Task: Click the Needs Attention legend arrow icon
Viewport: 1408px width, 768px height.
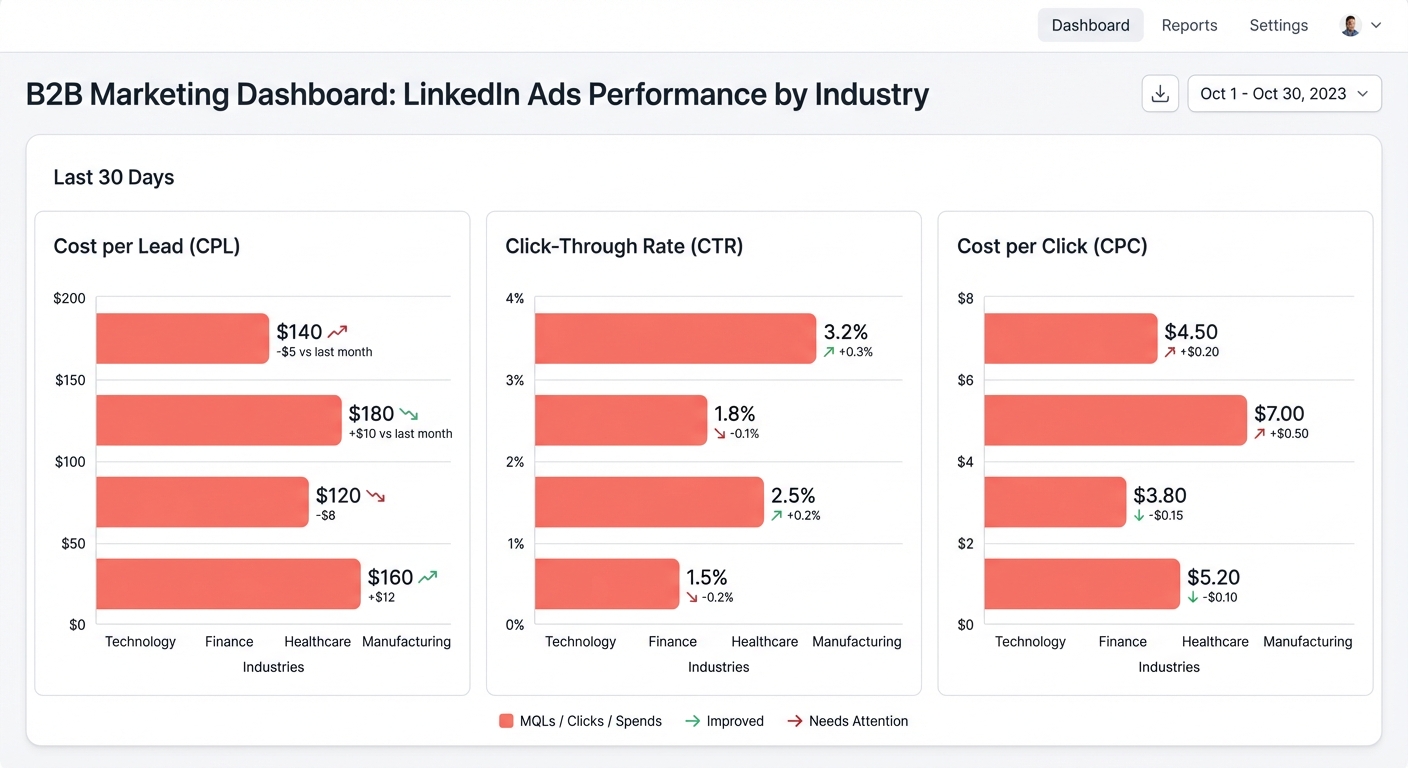Action: [795, 720]
